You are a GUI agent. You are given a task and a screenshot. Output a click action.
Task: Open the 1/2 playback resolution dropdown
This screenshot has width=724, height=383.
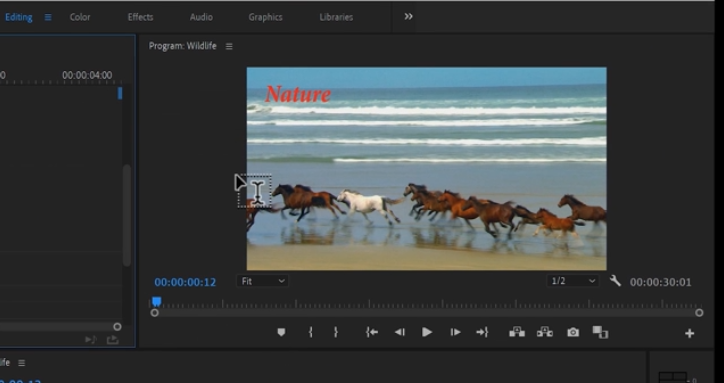tap(573, 281)
